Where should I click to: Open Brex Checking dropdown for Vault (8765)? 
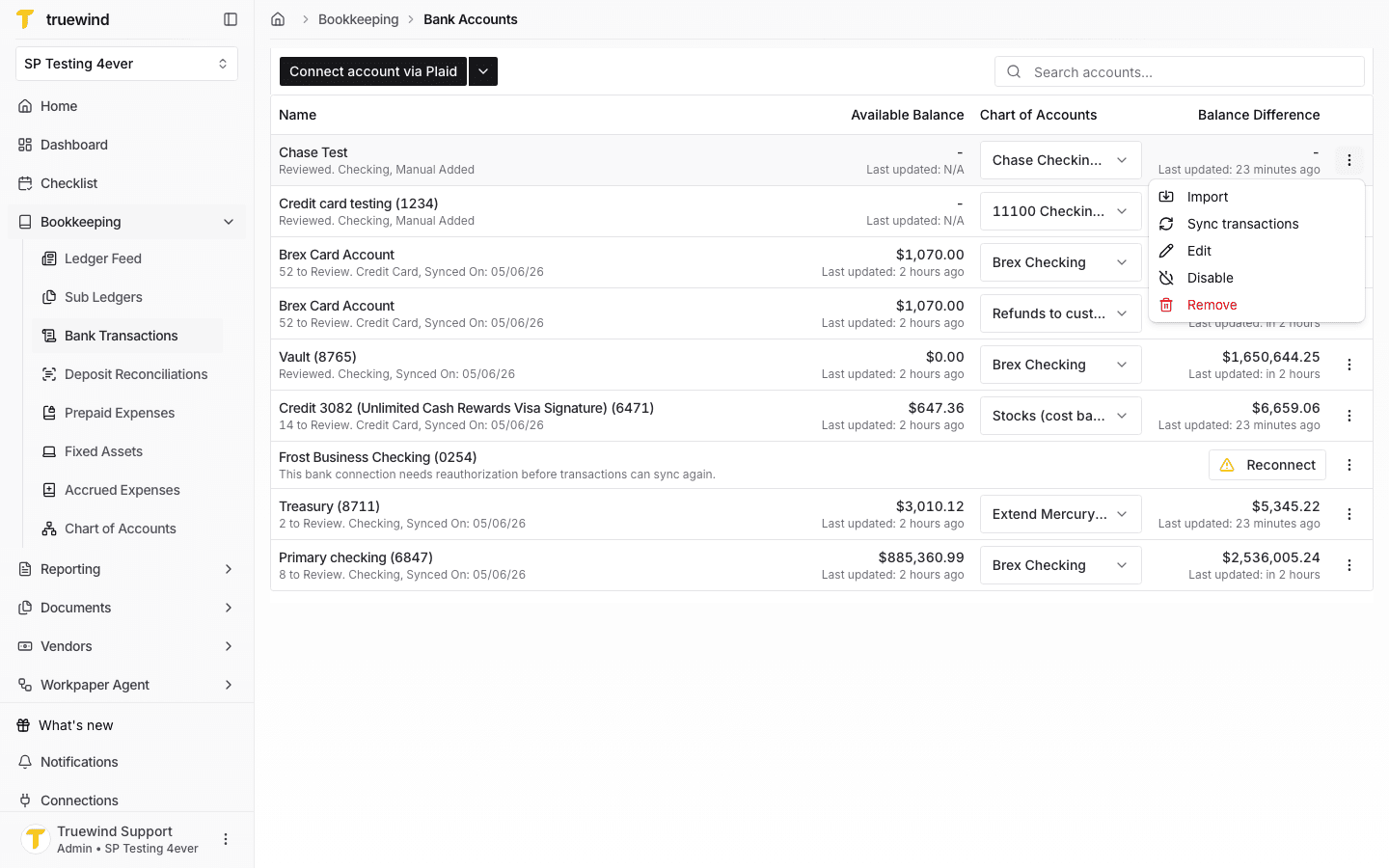click(x=1061, y=365)
